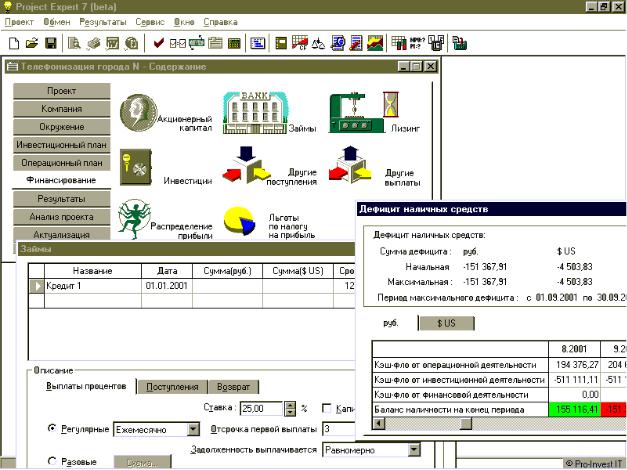The width and height of the screenshot is (627, 470).
Task: Click the balance scales toolbar icon
Action: pos(319,43)
